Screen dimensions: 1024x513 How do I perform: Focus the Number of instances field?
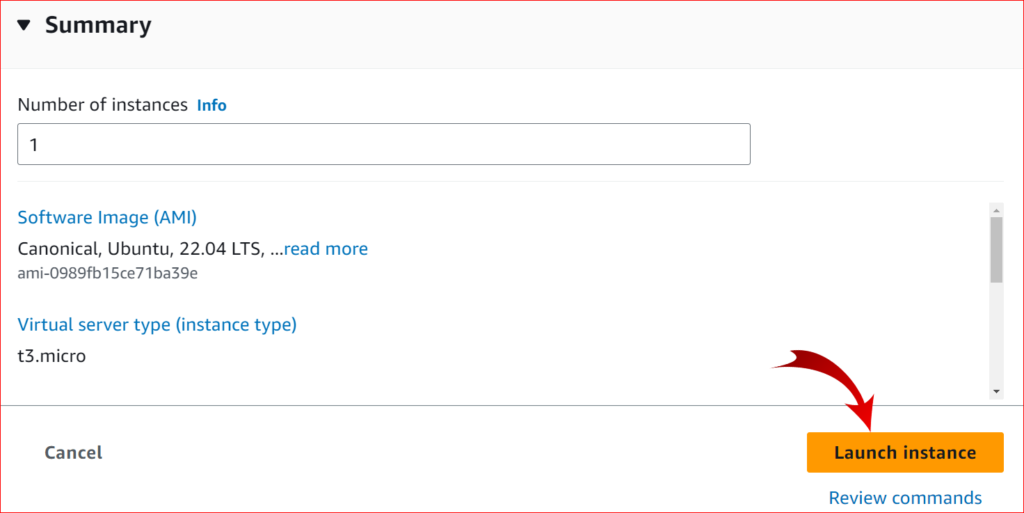click(384, 144)
